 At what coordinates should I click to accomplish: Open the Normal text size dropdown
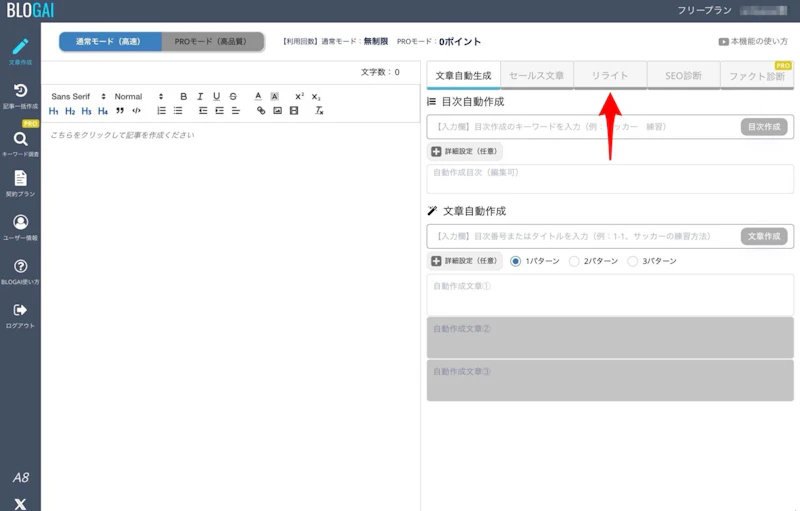(138, 96)
